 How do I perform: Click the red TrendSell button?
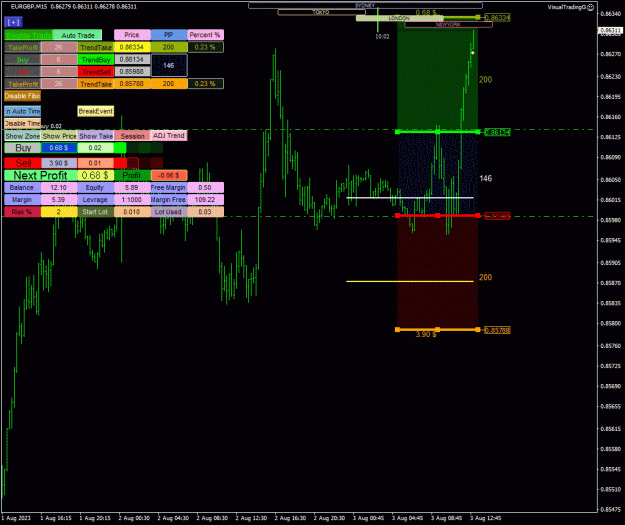96,72
